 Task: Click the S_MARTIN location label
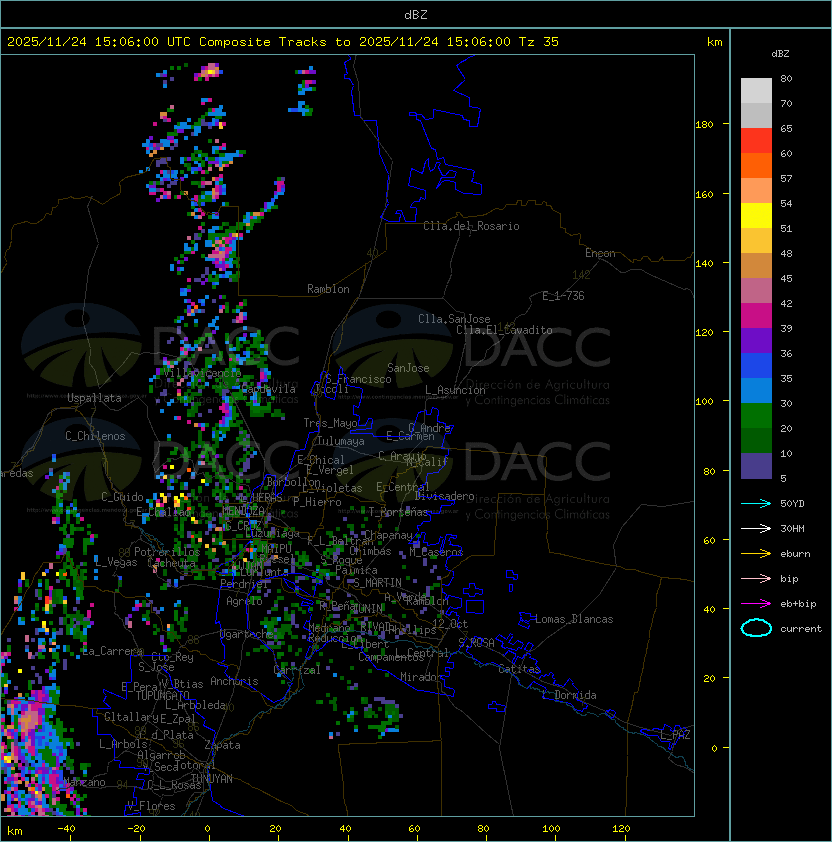377,583
